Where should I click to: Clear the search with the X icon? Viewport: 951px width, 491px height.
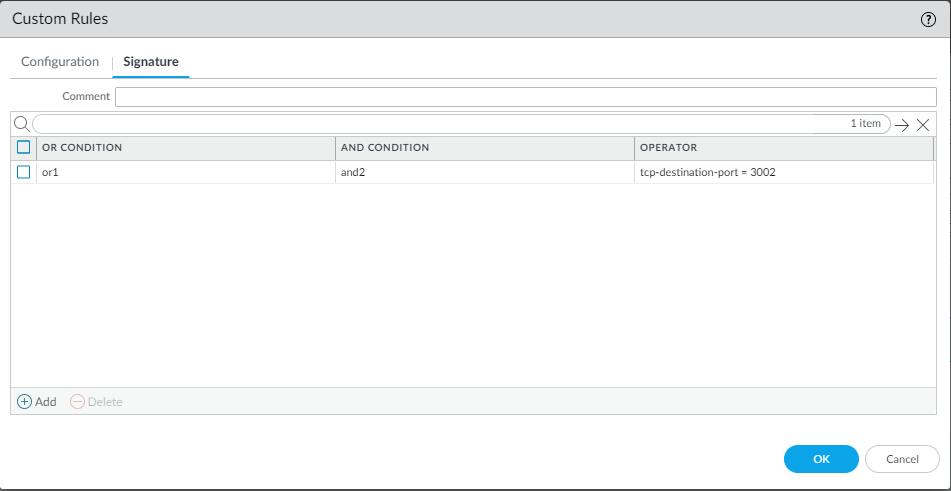click(x=922, y=125)
